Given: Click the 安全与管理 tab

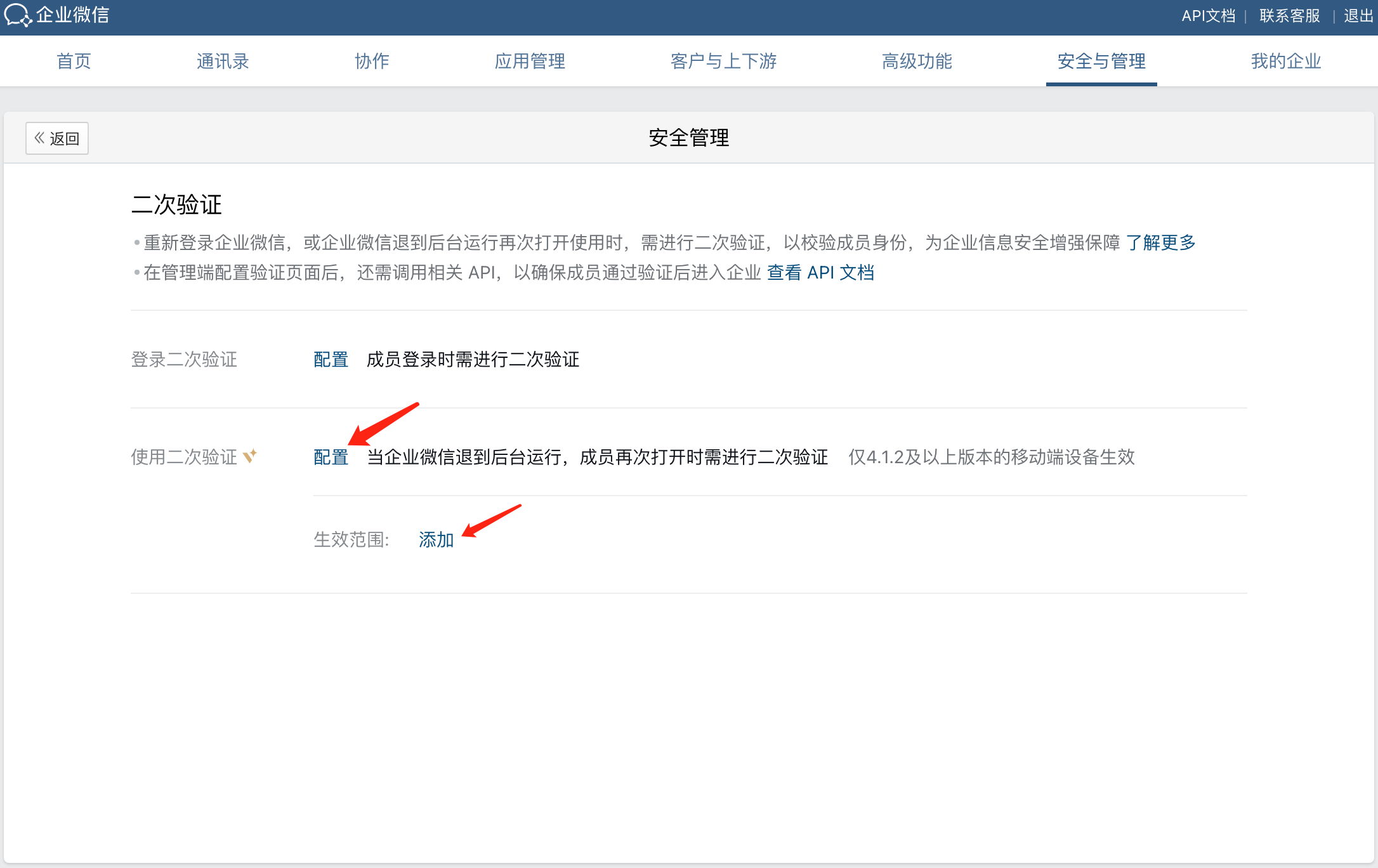Looking at the screenshot, I should coord(1101,62).
